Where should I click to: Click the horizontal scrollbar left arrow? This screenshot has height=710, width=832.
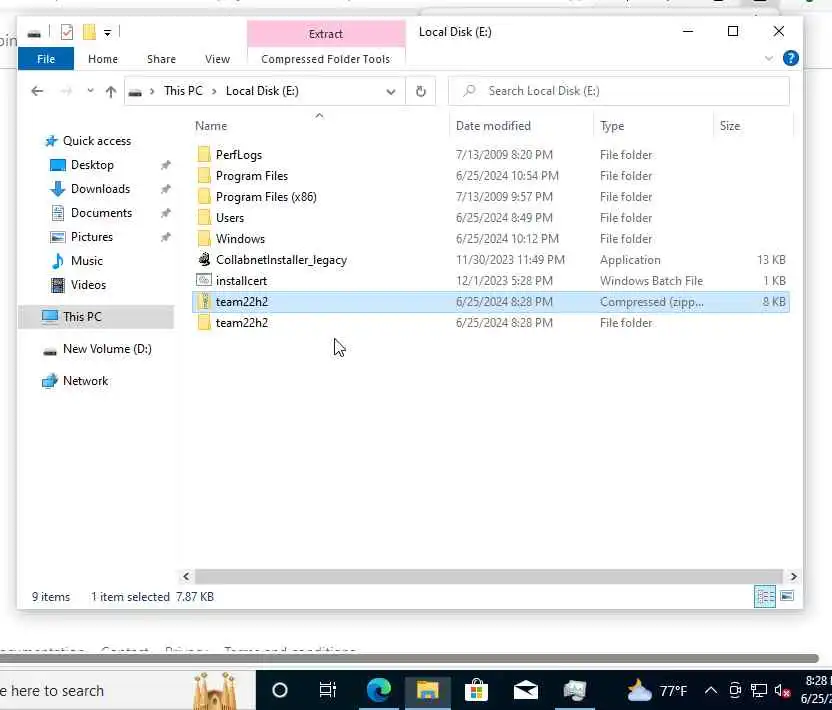click(x=186, y=576)
